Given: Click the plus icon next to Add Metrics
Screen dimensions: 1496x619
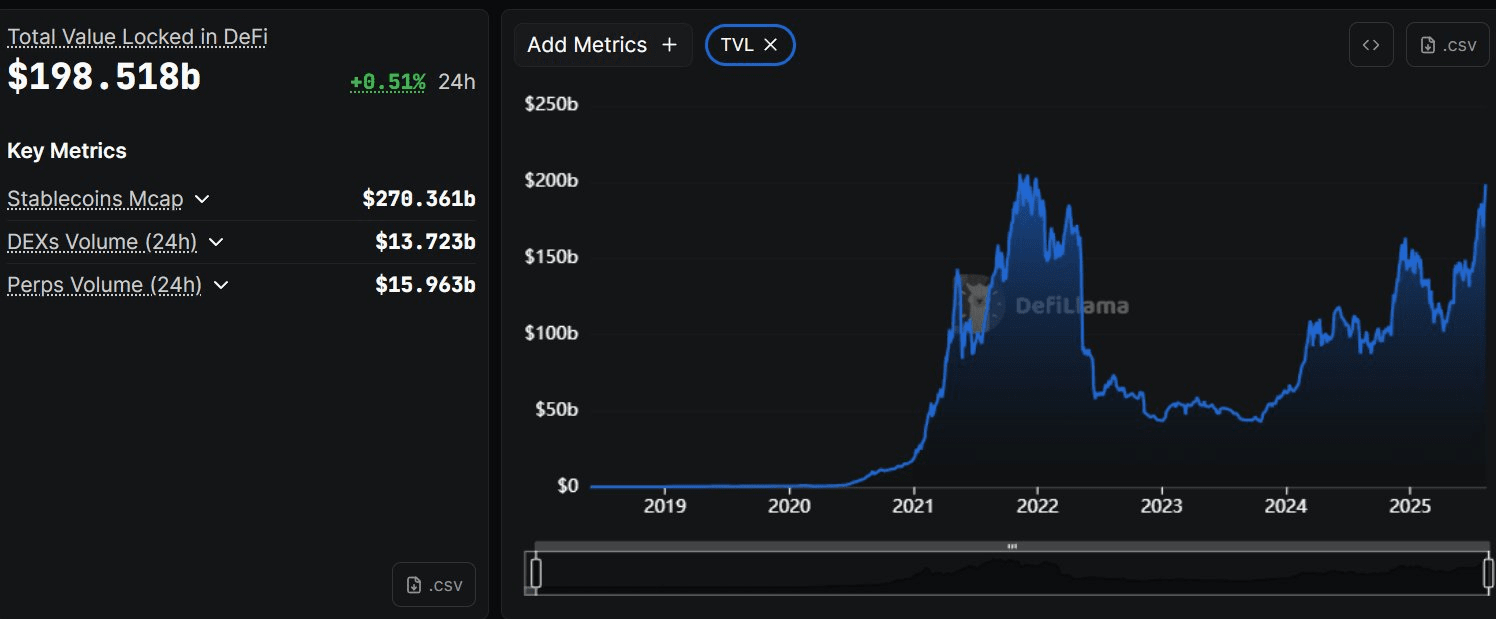Looking at the screenshot, I should [x=670, y=45].
